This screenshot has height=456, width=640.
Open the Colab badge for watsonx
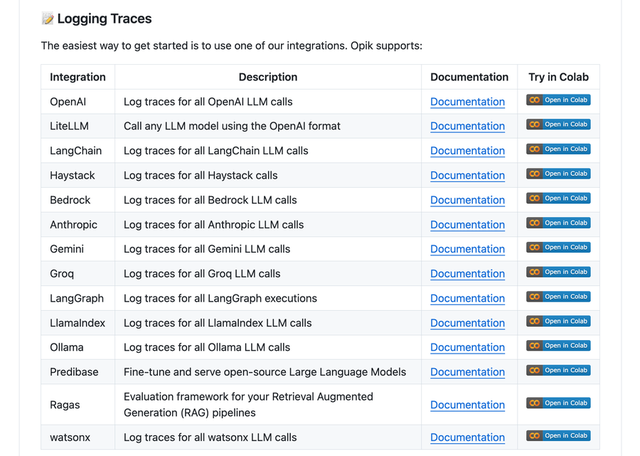coord(558,436)
